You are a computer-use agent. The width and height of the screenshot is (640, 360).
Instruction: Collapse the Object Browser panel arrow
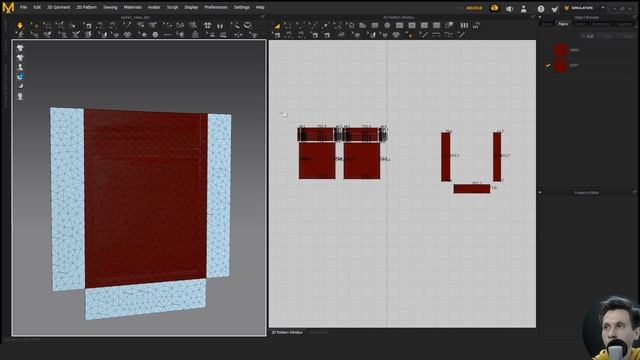[x=540, y=18]
